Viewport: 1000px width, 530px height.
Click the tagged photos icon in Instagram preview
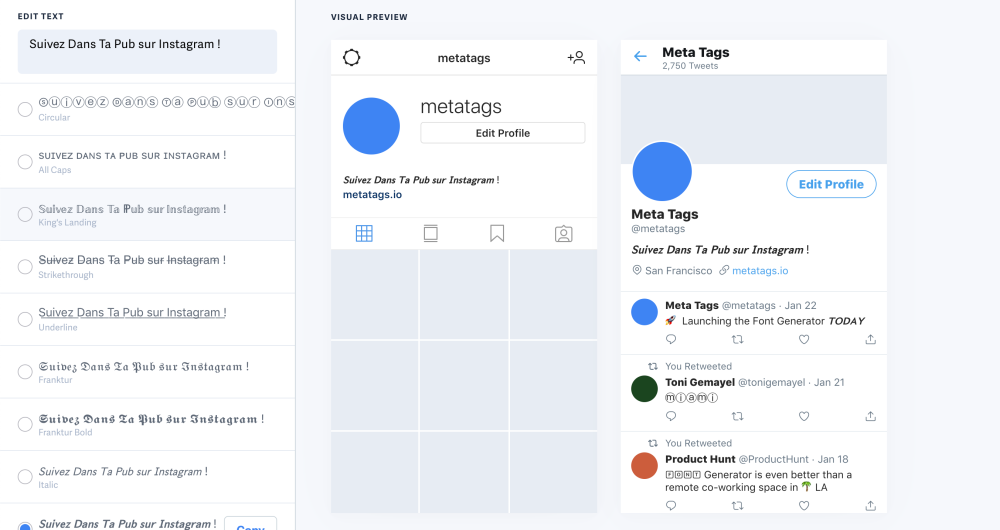[x=564, y=233]
